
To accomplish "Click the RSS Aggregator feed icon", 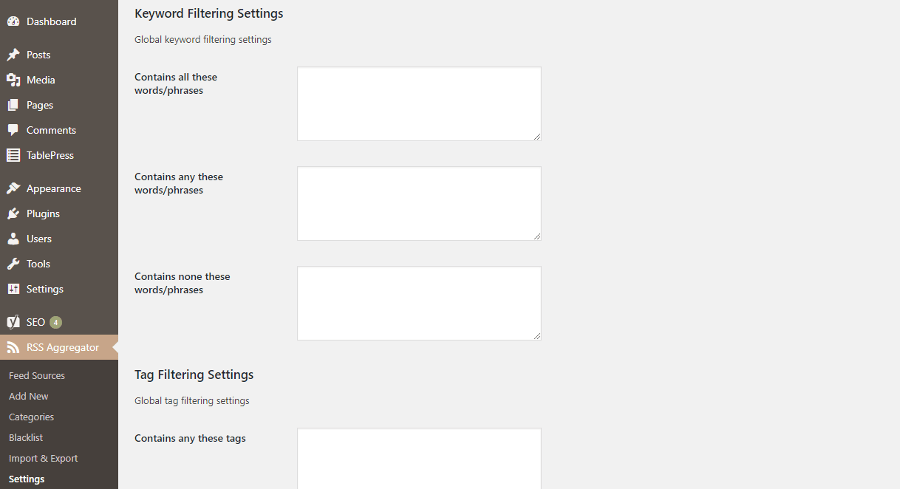I will 13,348.
